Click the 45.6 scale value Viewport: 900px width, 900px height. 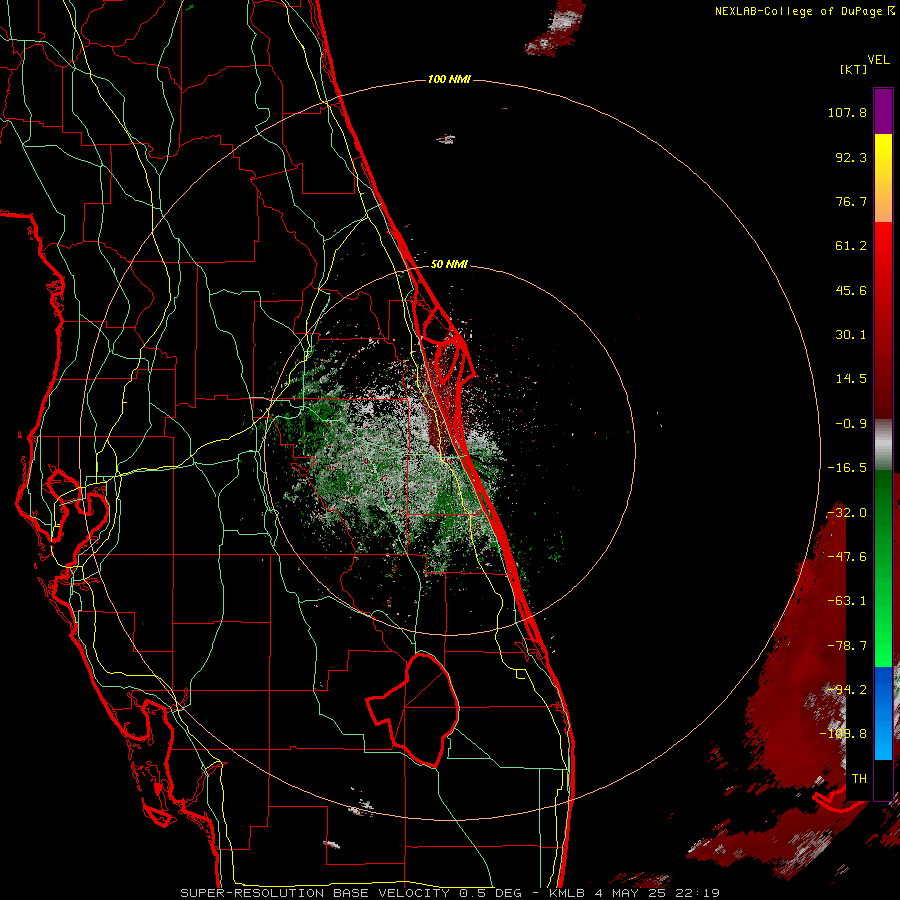point(851,290)
